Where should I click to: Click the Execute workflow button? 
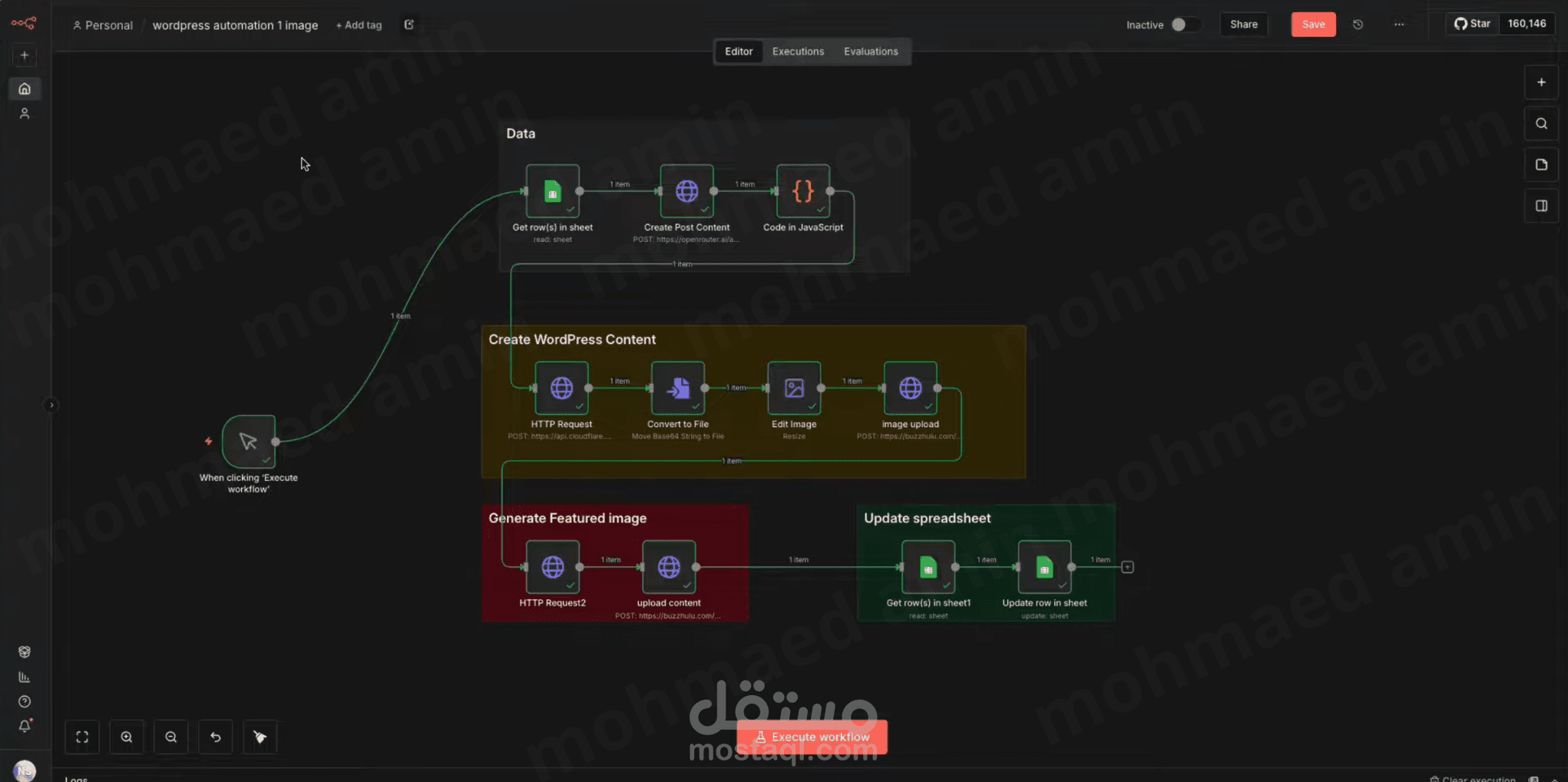pos(812,737)
